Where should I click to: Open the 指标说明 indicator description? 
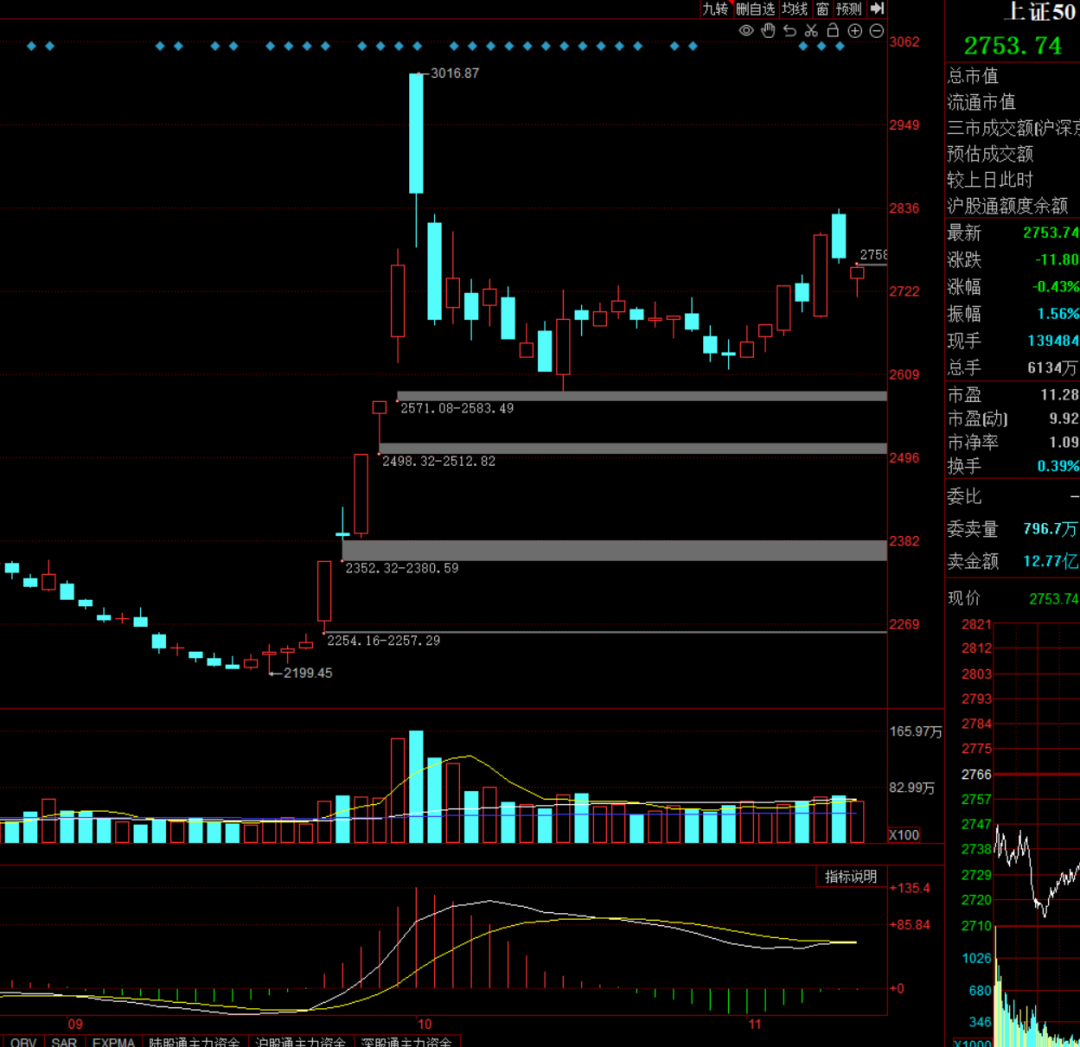[851, 876]
